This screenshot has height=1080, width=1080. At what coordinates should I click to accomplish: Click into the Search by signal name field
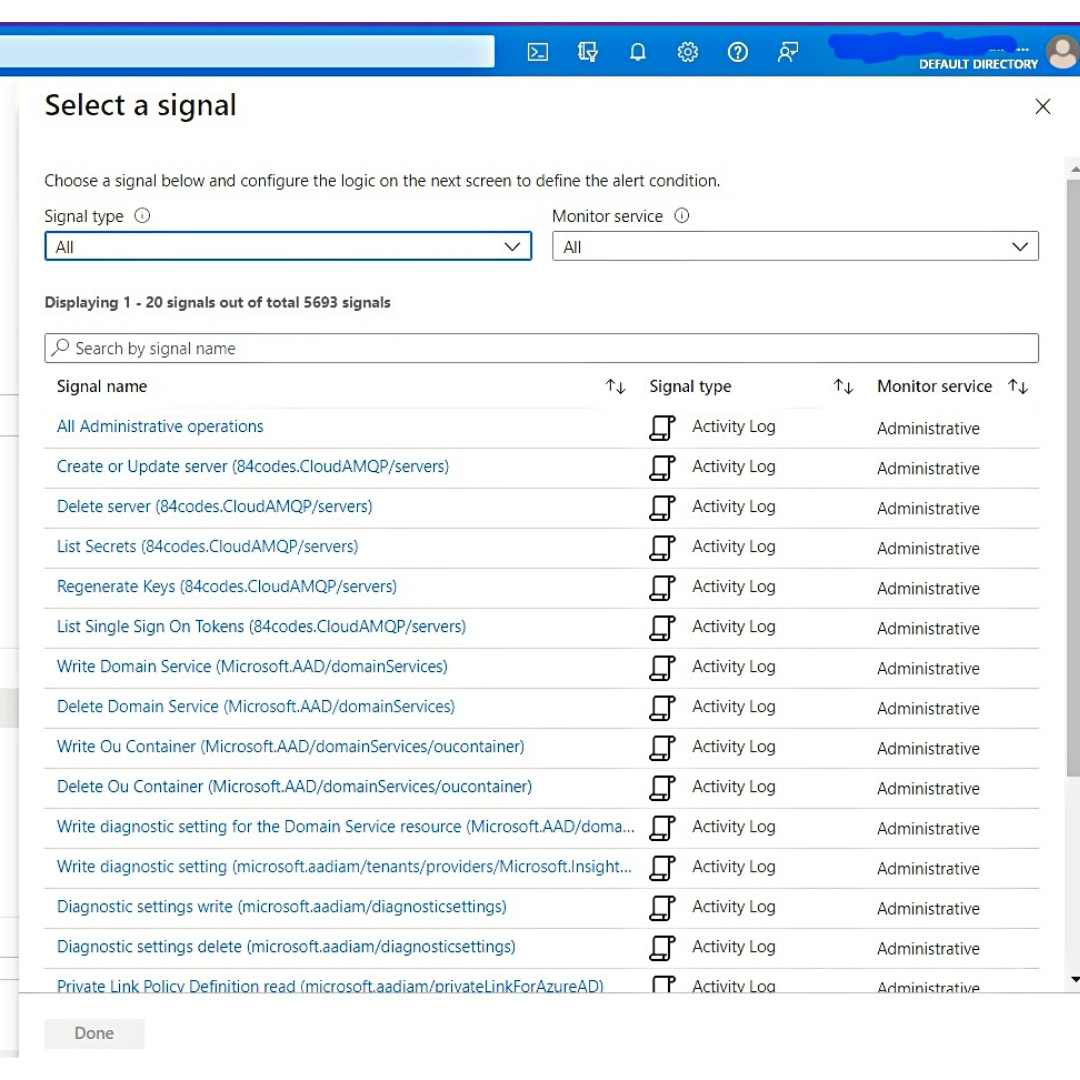click(x=541, y=348)
